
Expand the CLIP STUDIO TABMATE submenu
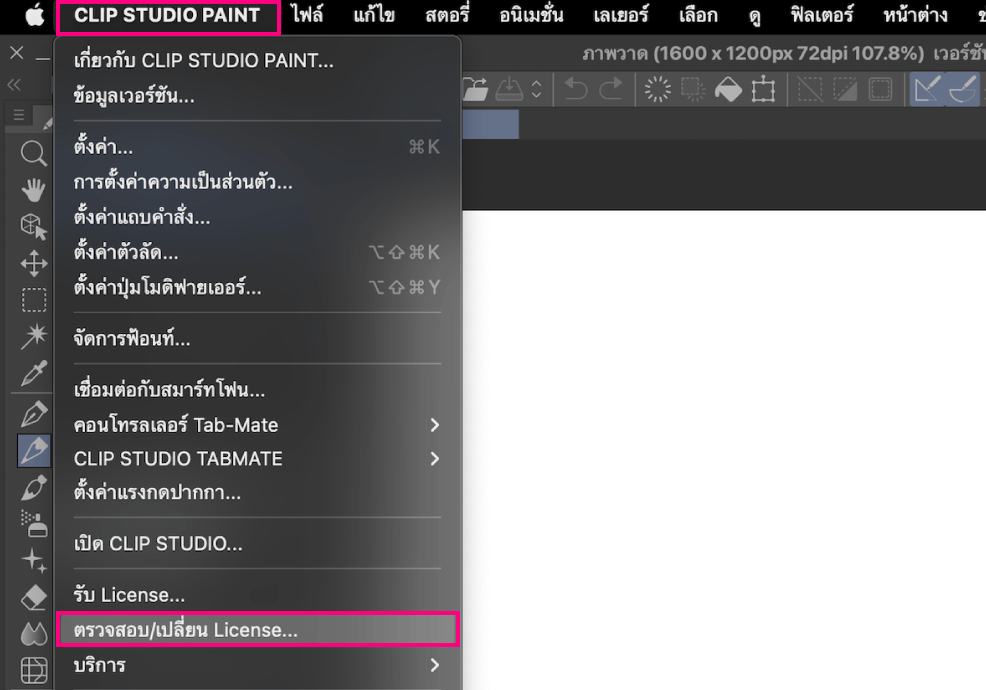click(x=256, y=459)
